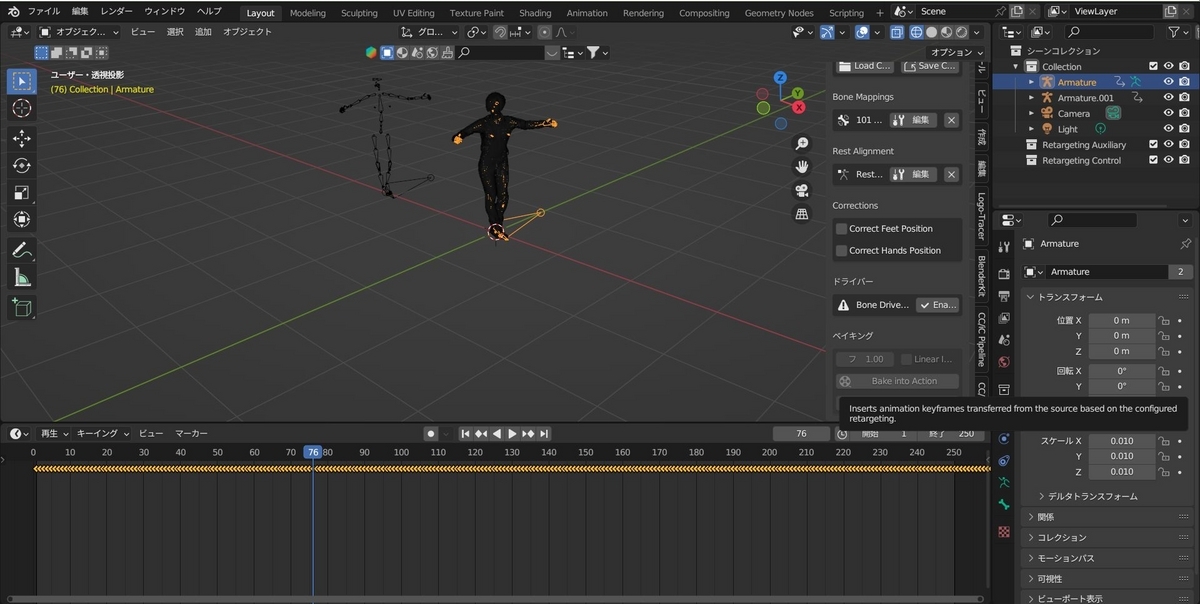
Task: Select the Scale tool in left toolbar
Action: tap(21, 192)
